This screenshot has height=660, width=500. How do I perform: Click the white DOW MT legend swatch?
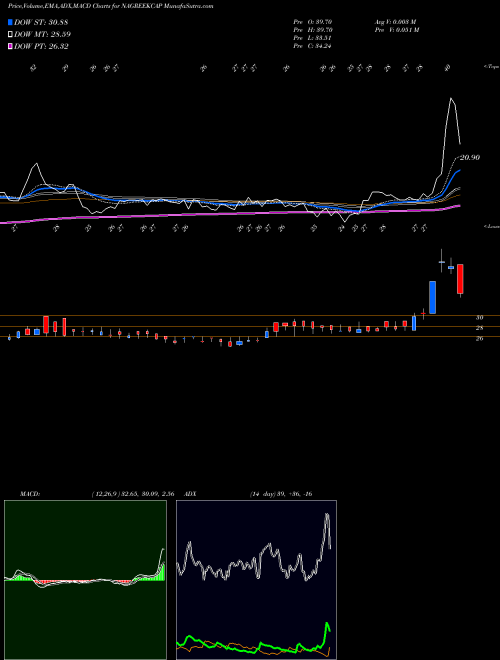(x=11, y=35)
